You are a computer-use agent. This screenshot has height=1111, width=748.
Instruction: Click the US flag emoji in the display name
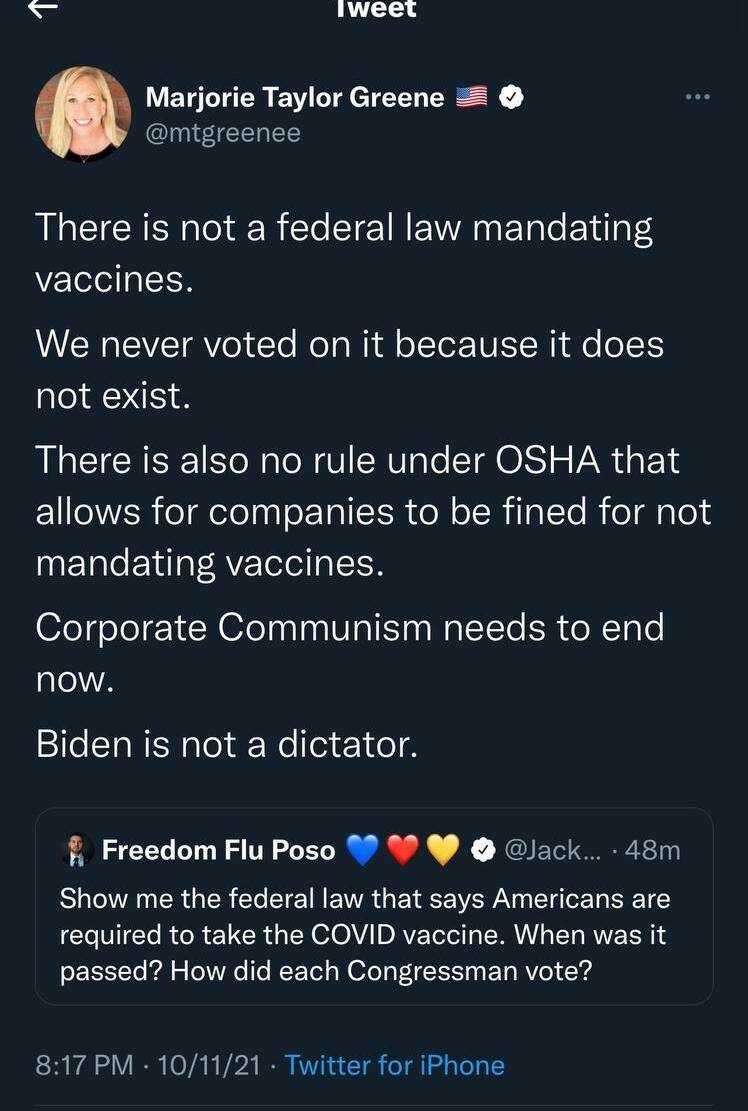(471, 97)
